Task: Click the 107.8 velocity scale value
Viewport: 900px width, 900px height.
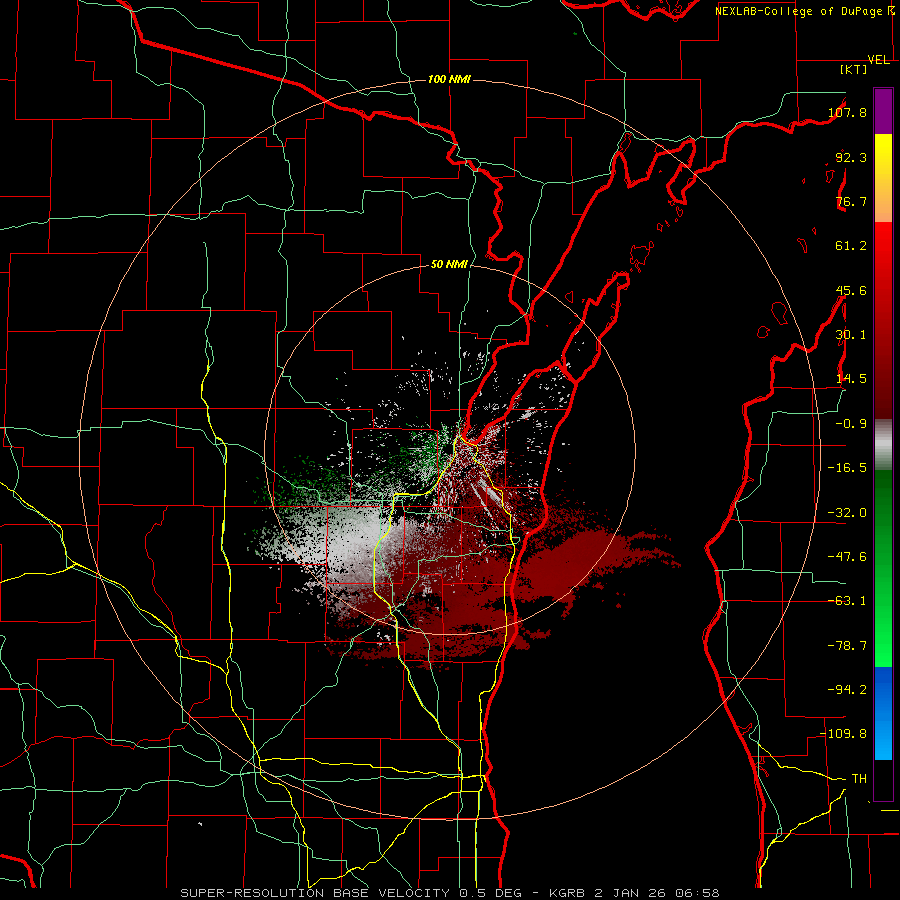Action: (847, 112)
